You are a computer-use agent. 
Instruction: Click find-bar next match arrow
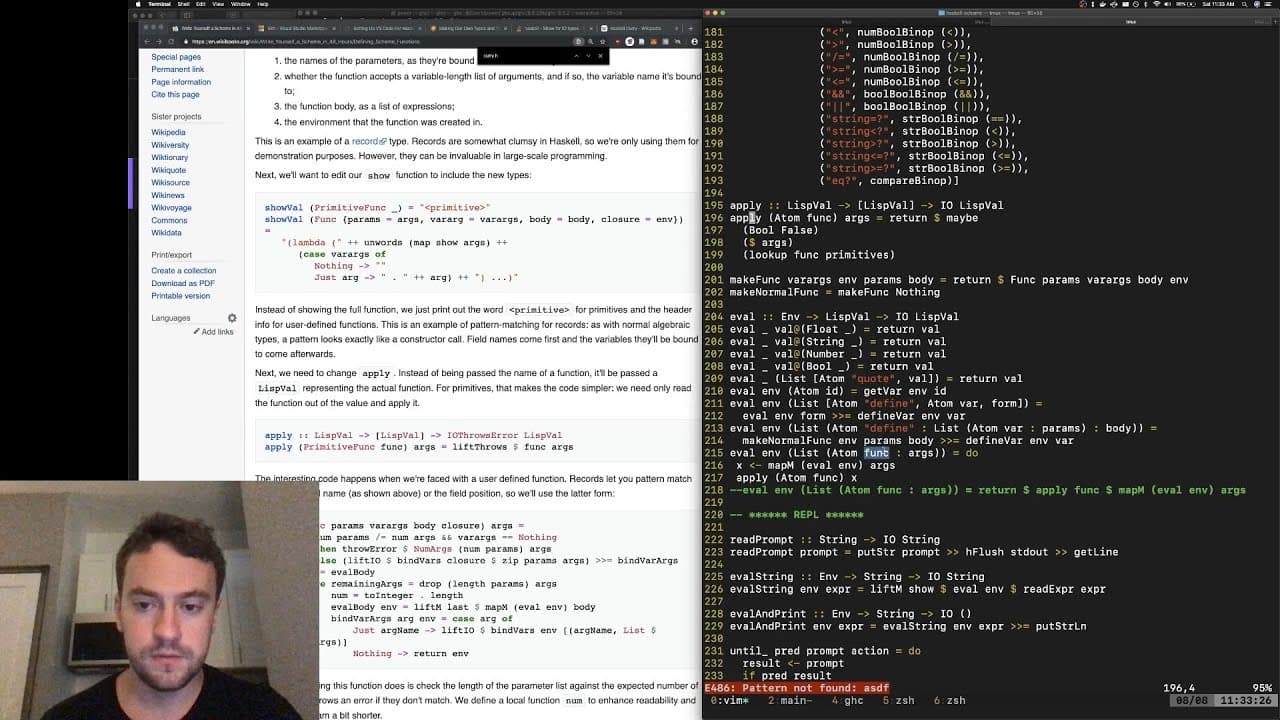click(588, 55)
